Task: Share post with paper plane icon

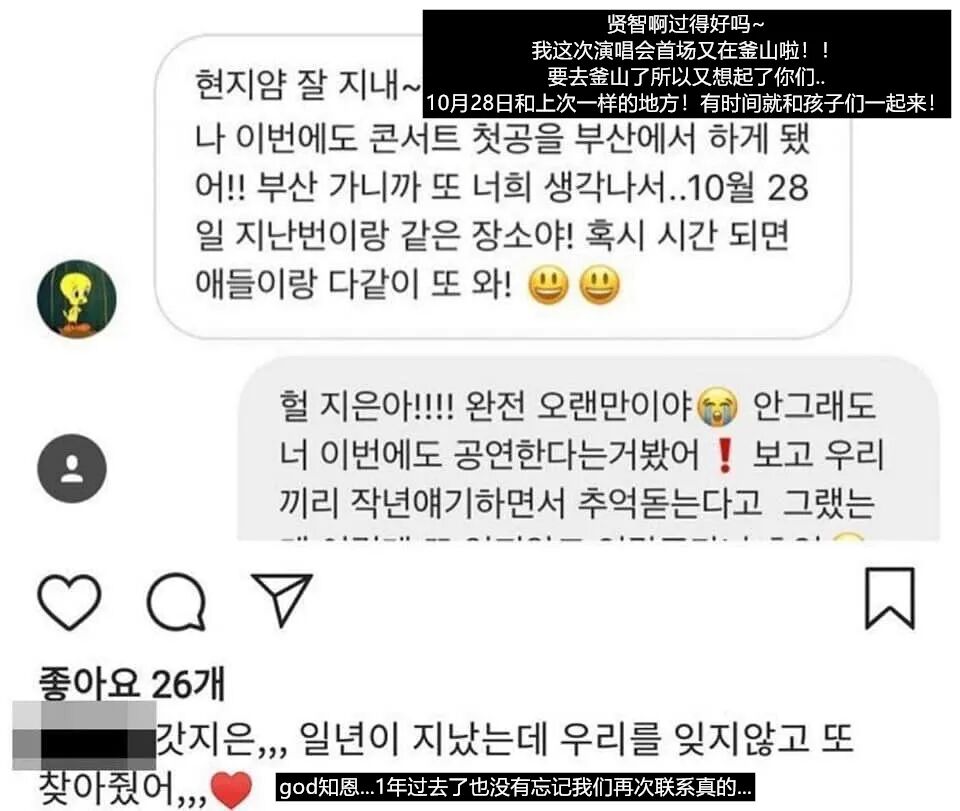Action: pyautogui.click(x=283, y=599)
